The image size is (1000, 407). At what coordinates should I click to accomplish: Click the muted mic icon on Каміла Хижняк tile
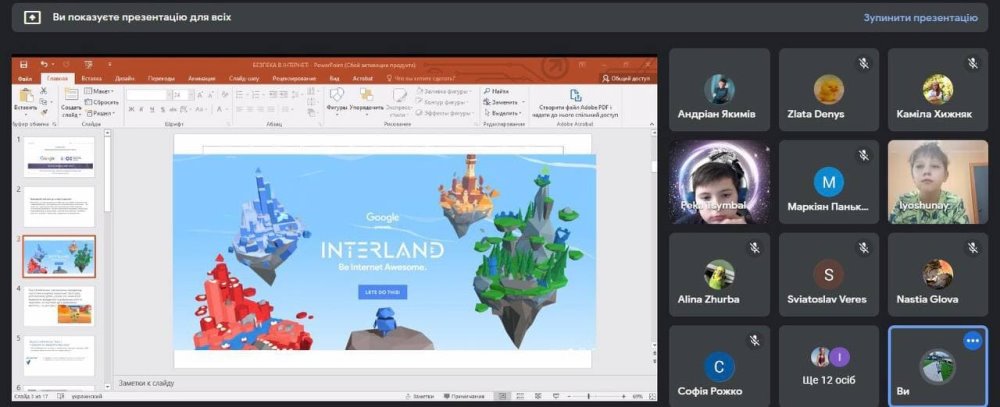click(x=973, y=63)
